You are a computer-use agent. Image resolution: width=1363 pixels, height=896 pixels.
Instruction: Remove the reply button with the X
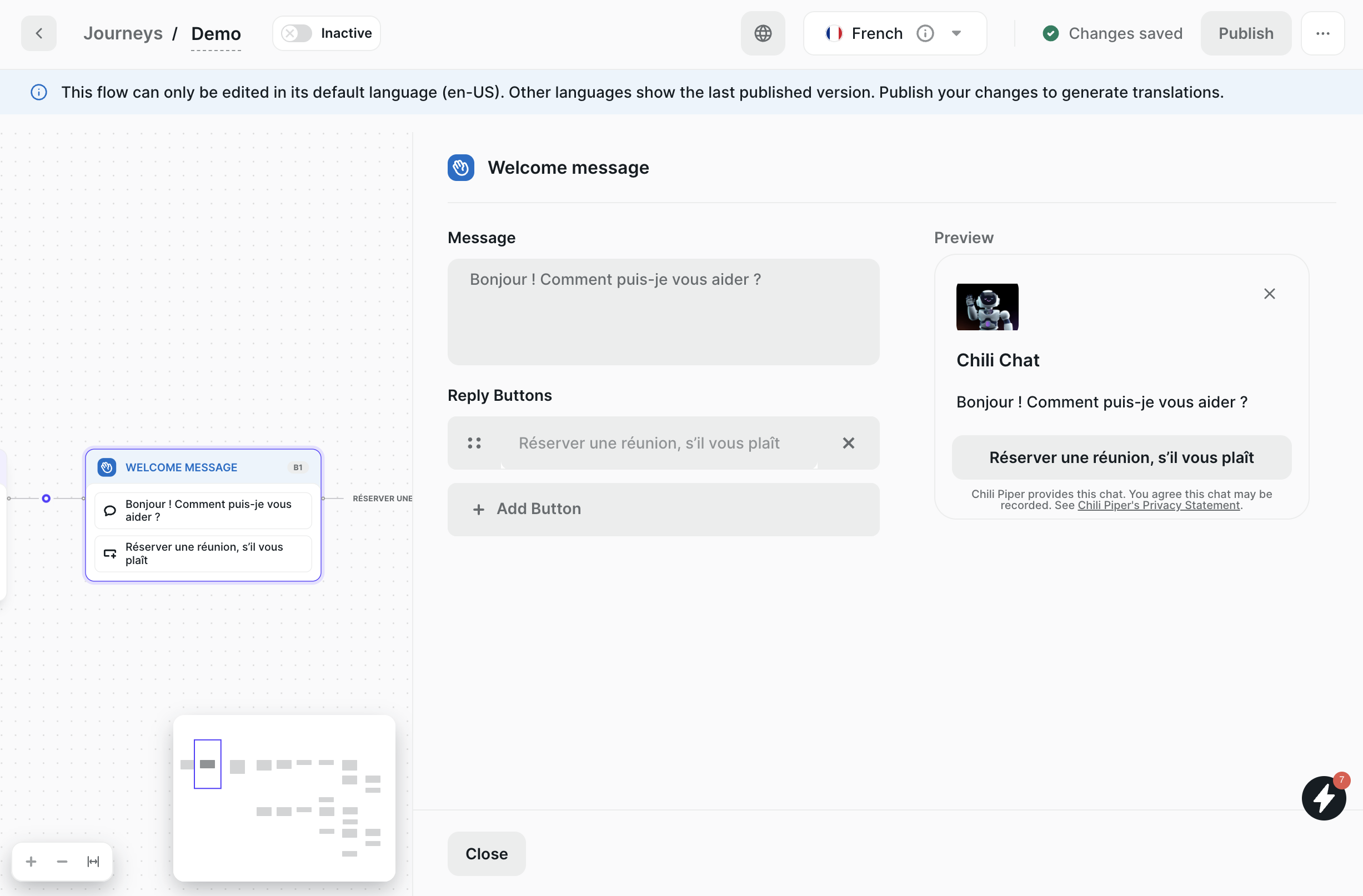(x=848, y=442)
